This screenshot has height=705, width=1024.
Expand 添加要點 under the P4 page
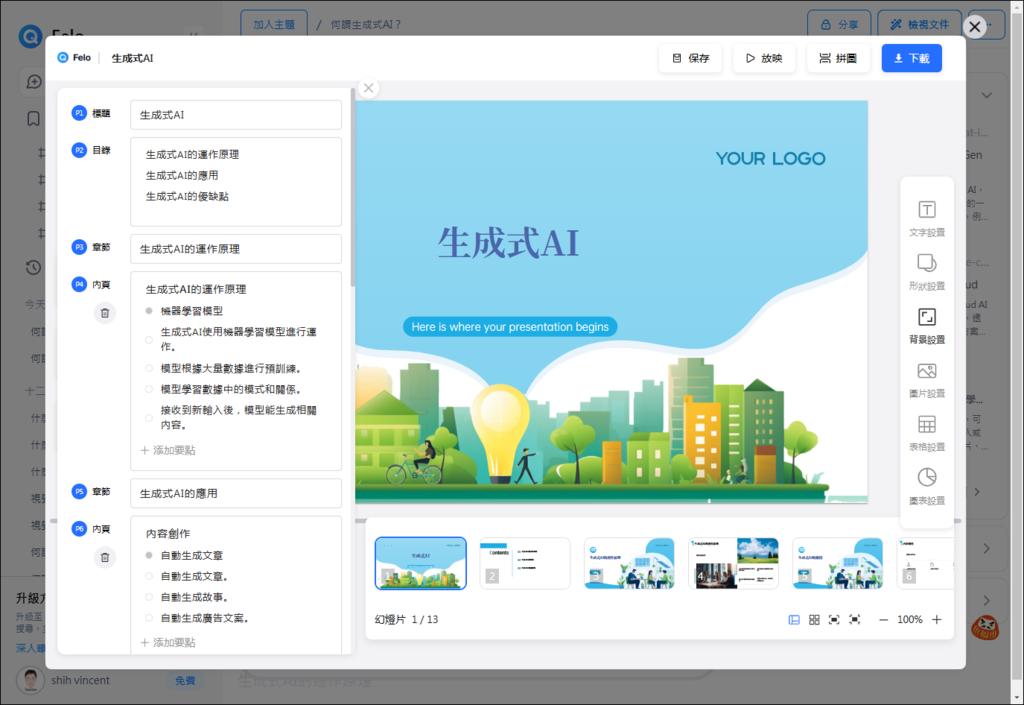(x=168, y=451)
